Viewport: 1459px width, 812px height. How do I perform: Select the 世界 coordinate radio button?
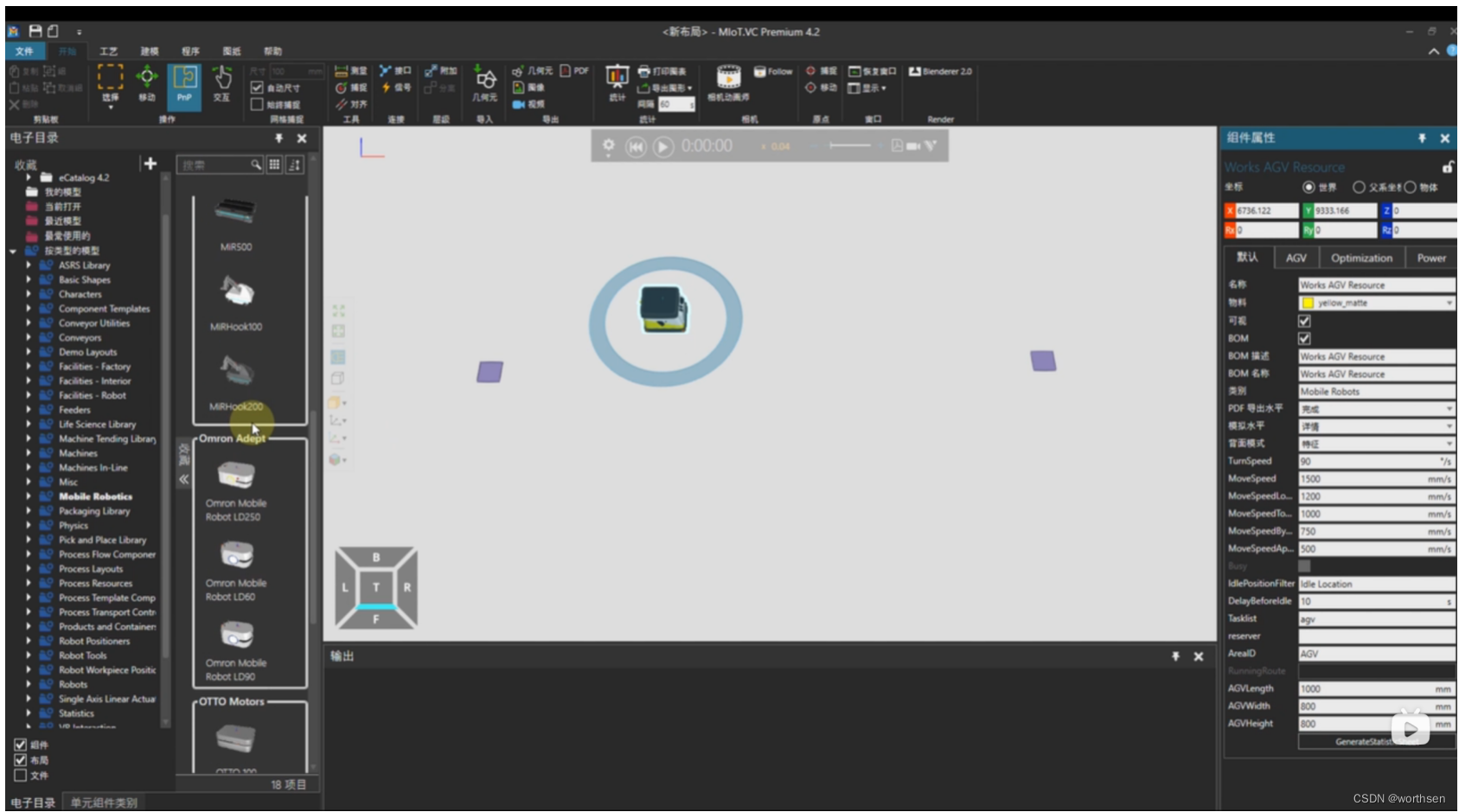click(x=1309, y=187)
